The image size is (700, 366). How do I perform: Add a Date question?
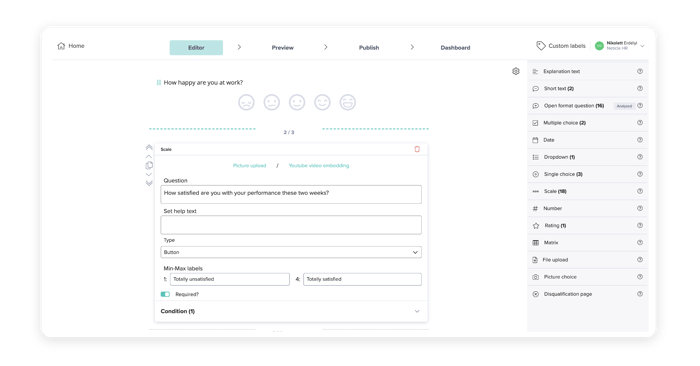(588, 140)
